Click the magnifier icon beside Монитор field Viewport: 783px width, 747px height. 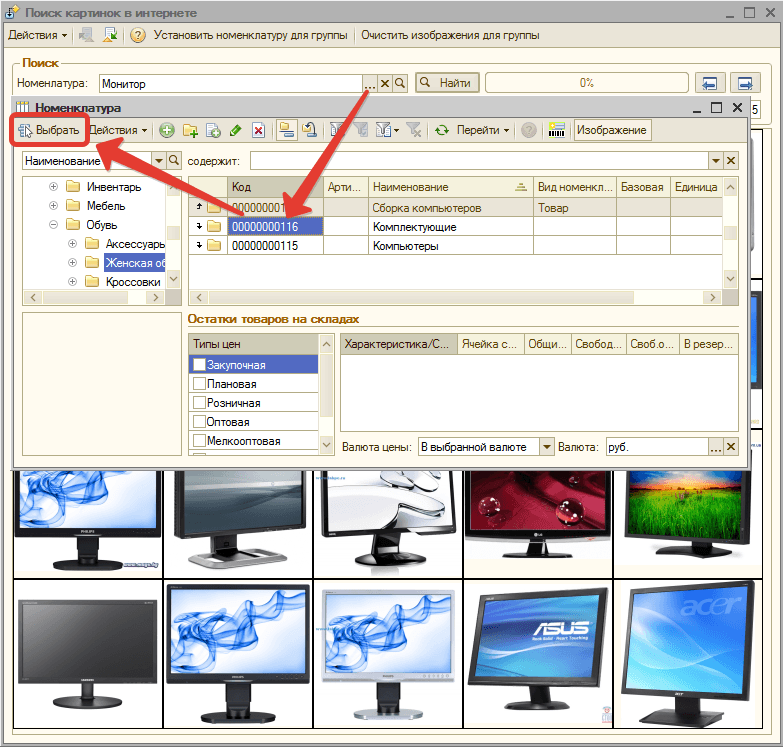click(400, 84)
